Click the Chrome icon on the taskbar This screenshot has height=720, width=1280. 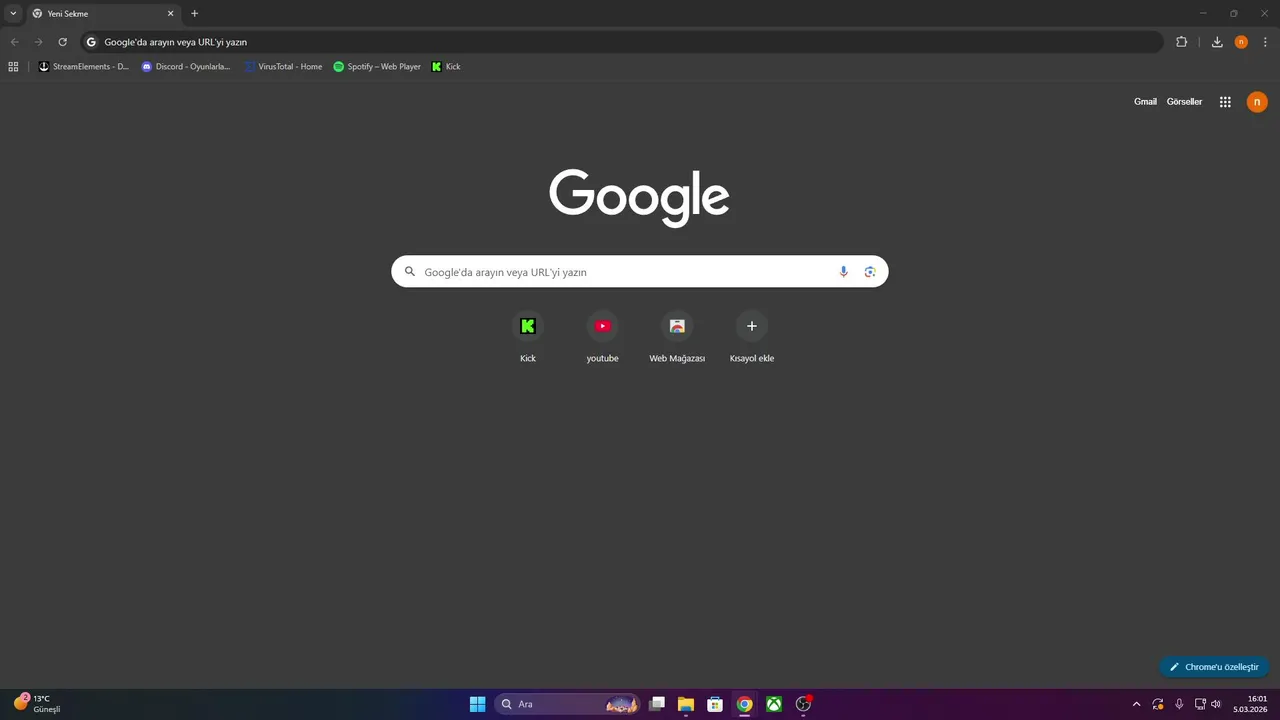click(744, 704)
